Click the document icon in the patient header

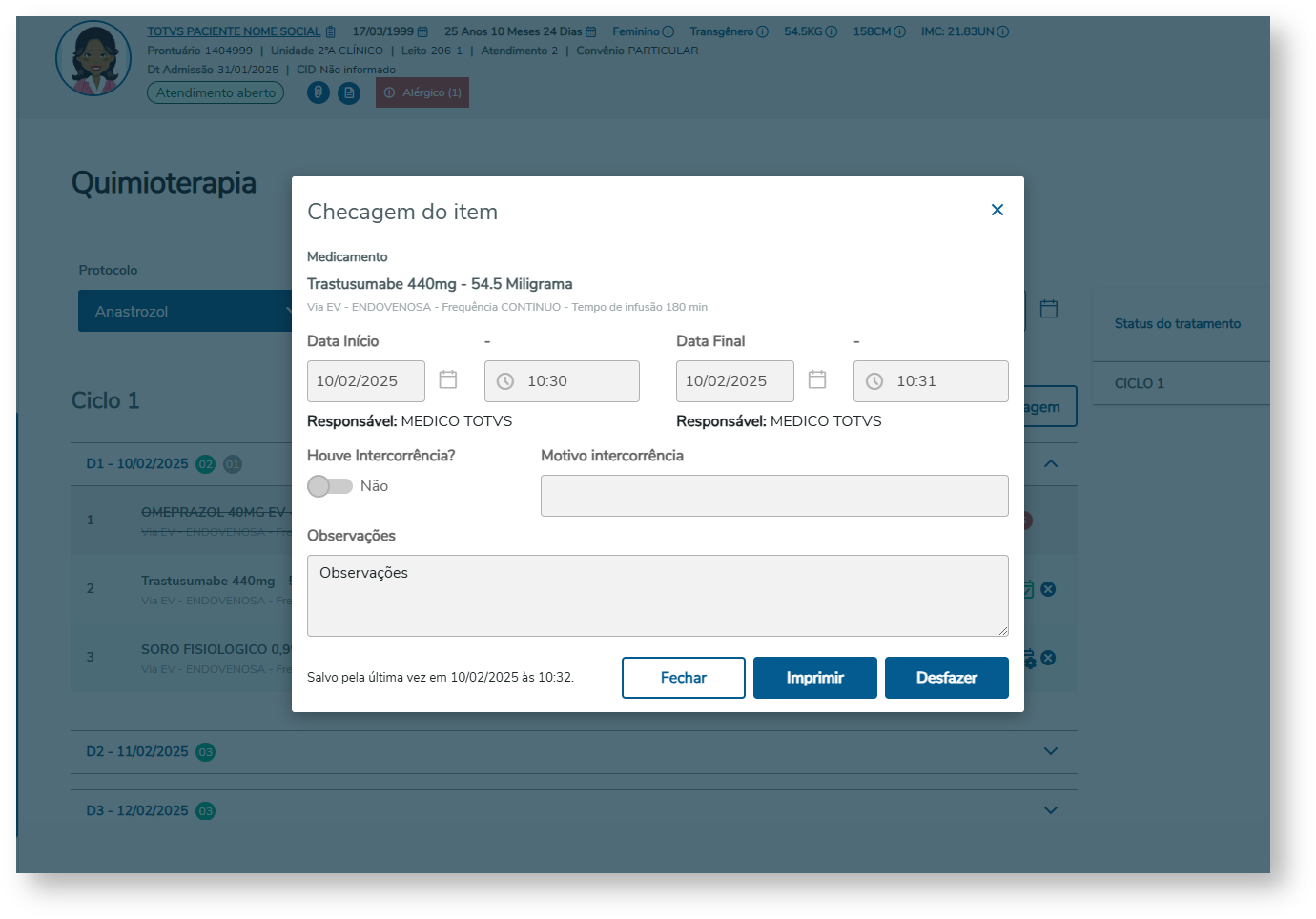click(349, 92)
